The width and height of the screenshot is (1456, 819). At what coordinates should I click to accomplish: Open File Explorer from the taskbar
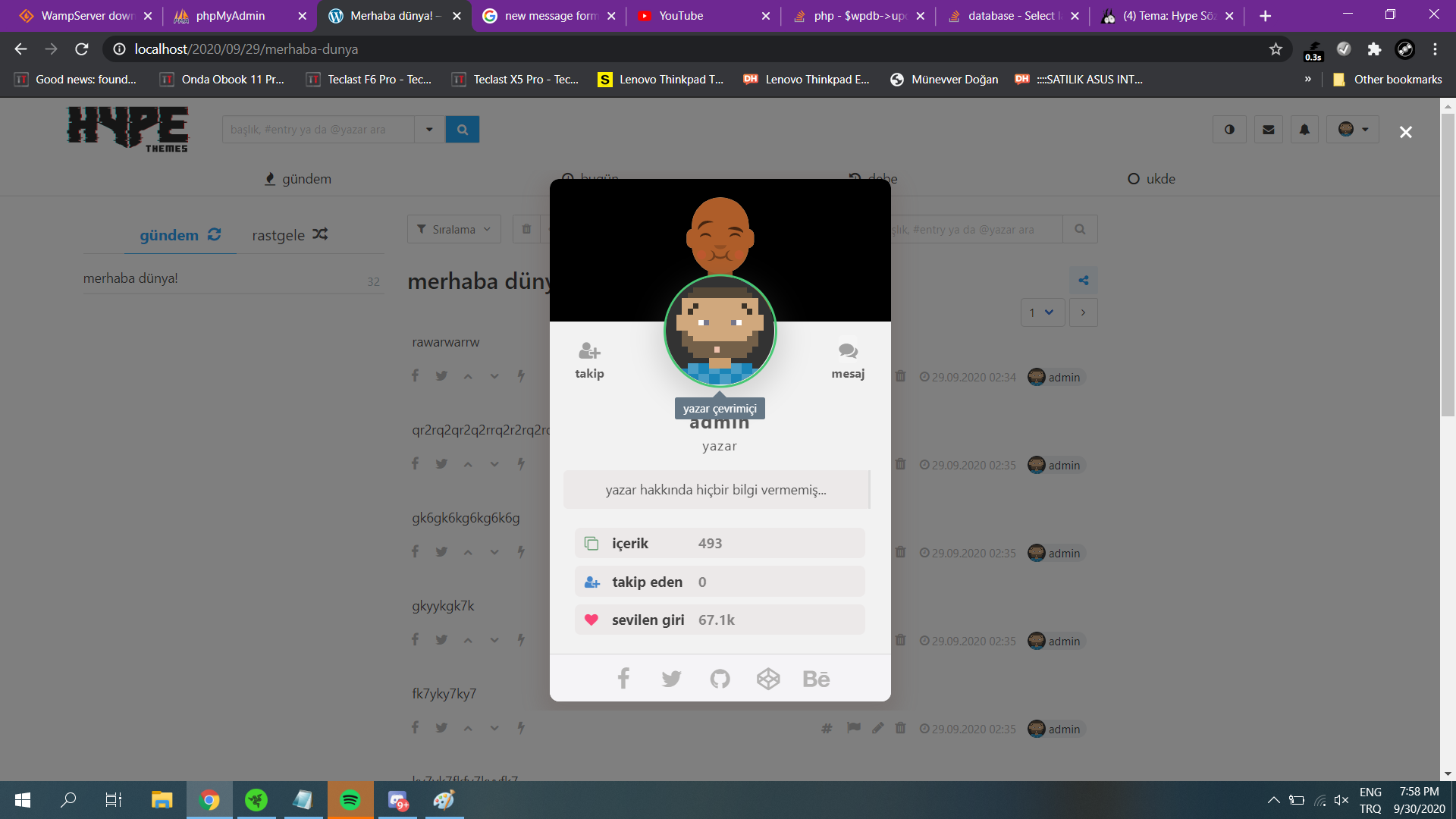point(162,800)
